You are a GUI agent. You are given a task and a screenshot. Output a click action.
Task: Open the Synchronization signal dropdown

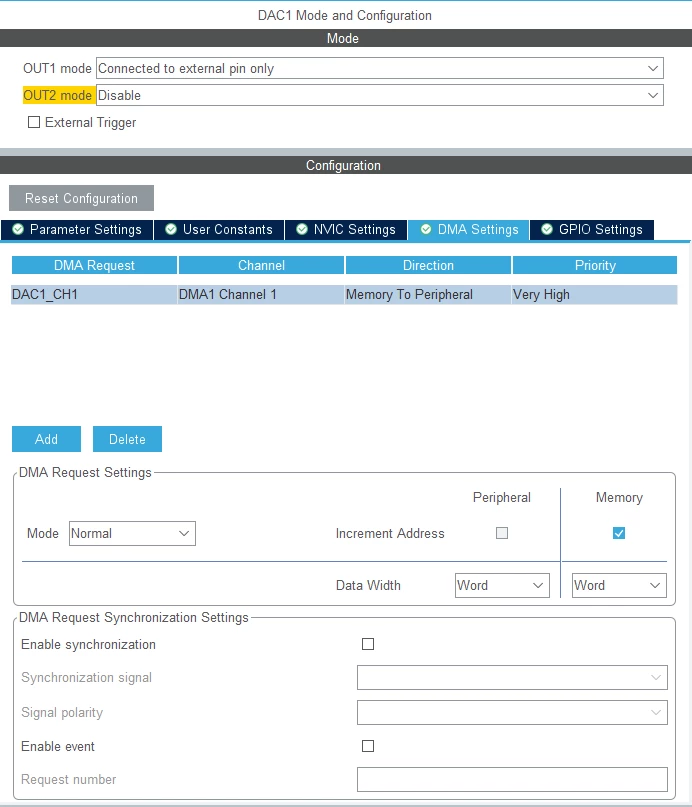pyautogui.click(x=512, y=678)
